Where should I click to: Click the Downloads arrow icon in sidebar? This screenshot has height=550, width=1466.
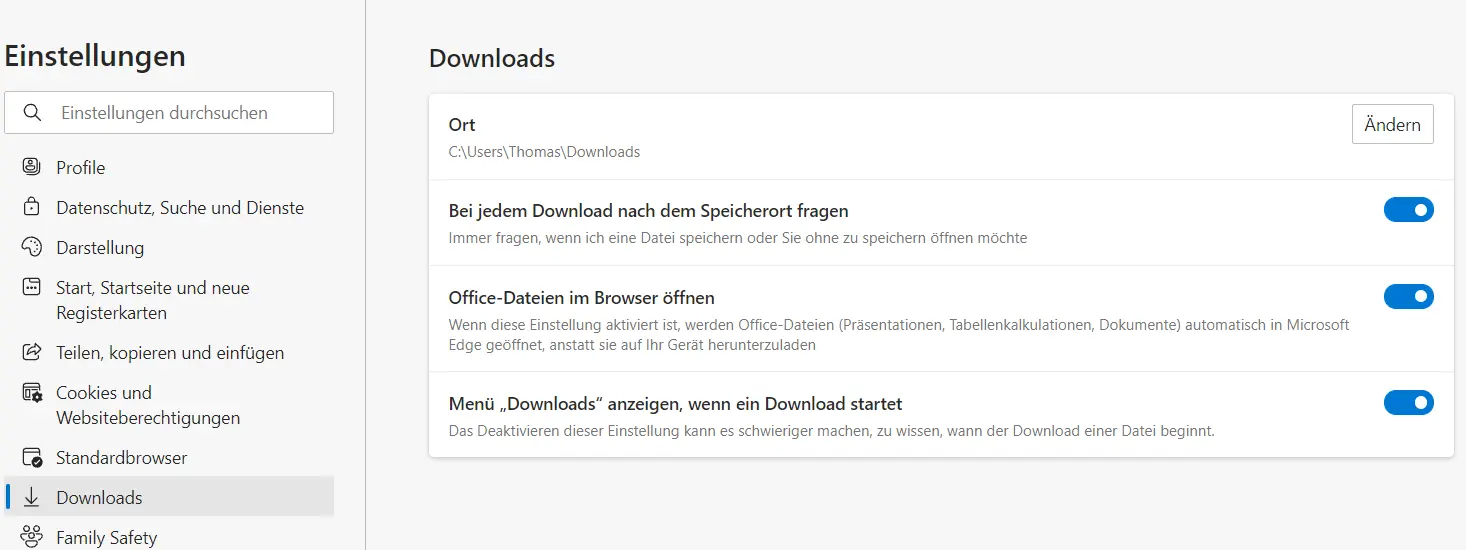click(32, 497)
